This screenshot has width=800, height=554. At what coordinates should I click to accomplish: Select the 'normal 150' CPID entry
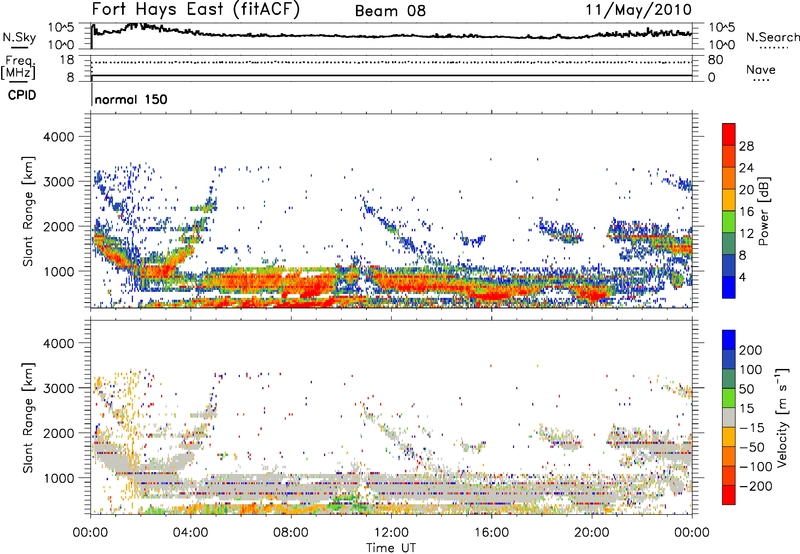coord(131,99)
